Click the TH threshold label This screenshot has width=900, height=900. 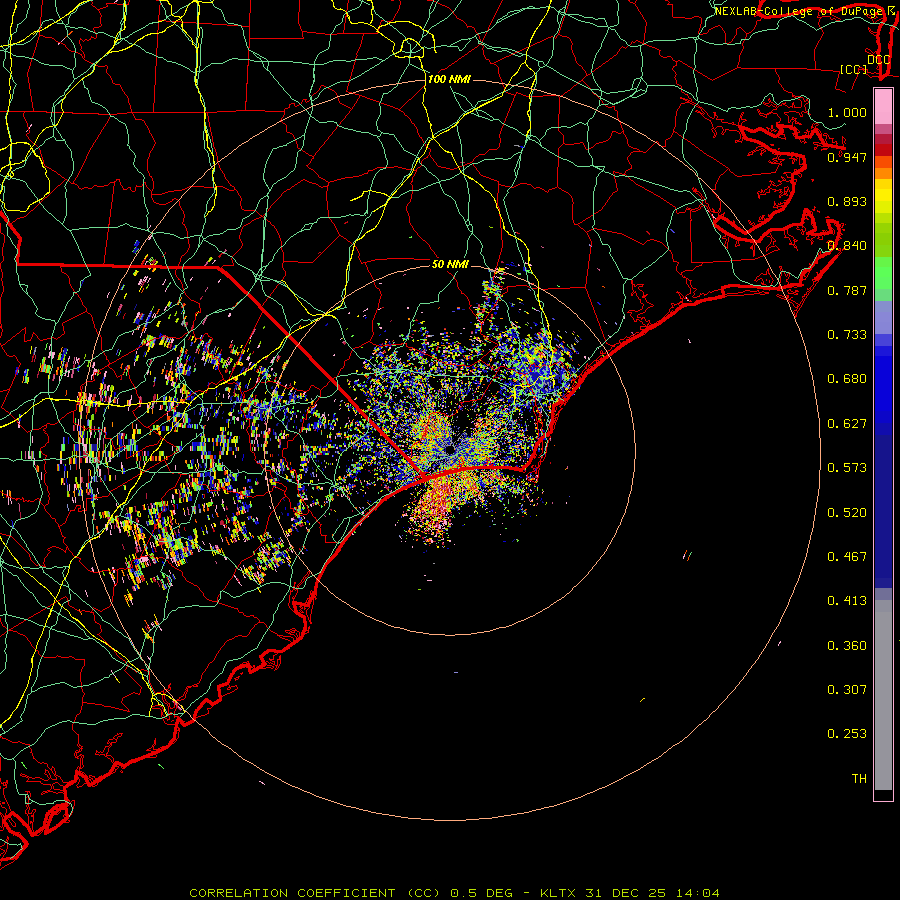pyautogui.click(x=859, y=779)
